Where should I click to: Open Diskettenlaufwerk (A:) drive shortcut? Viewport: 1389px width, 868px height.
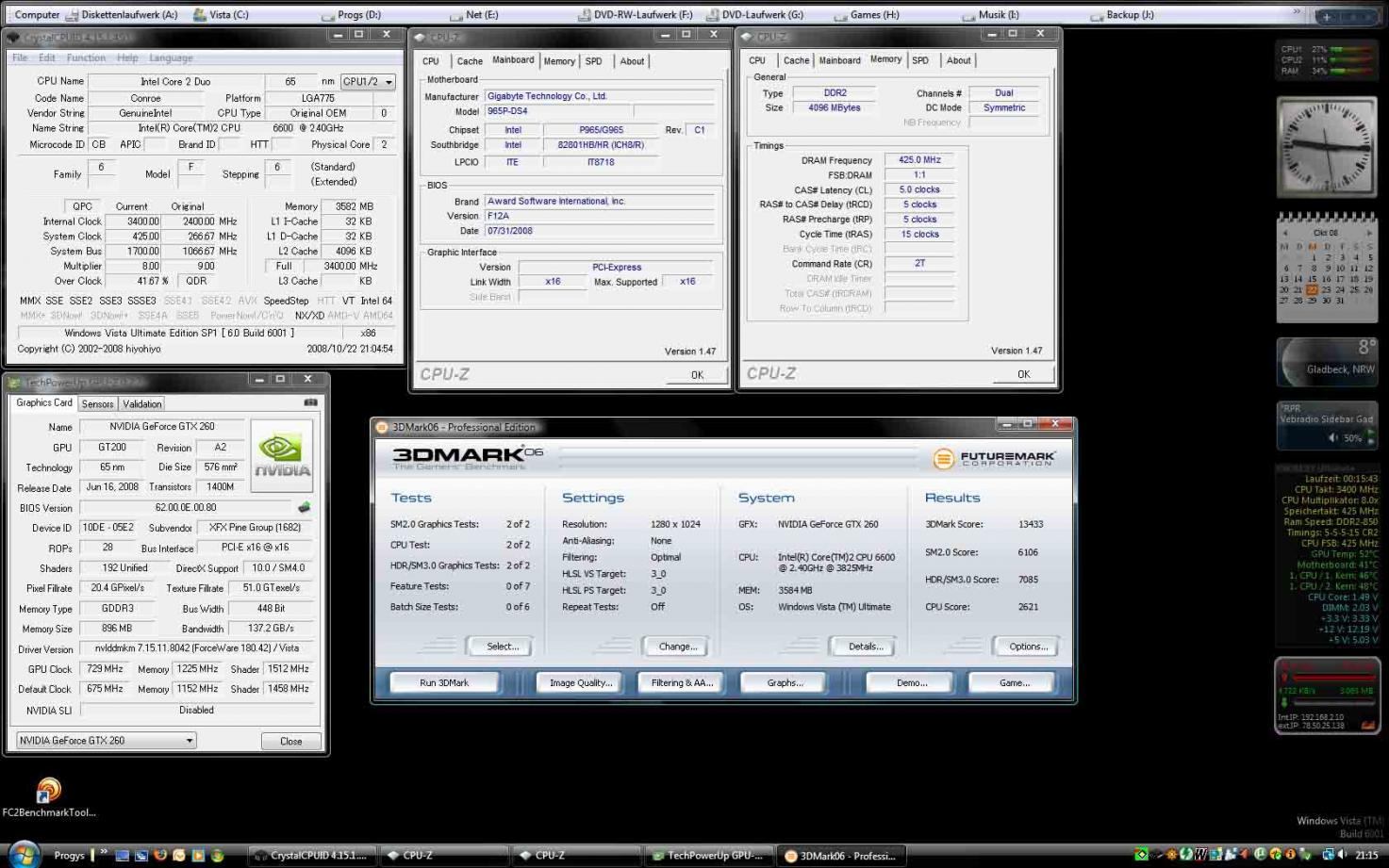click(x=121, y=14)
